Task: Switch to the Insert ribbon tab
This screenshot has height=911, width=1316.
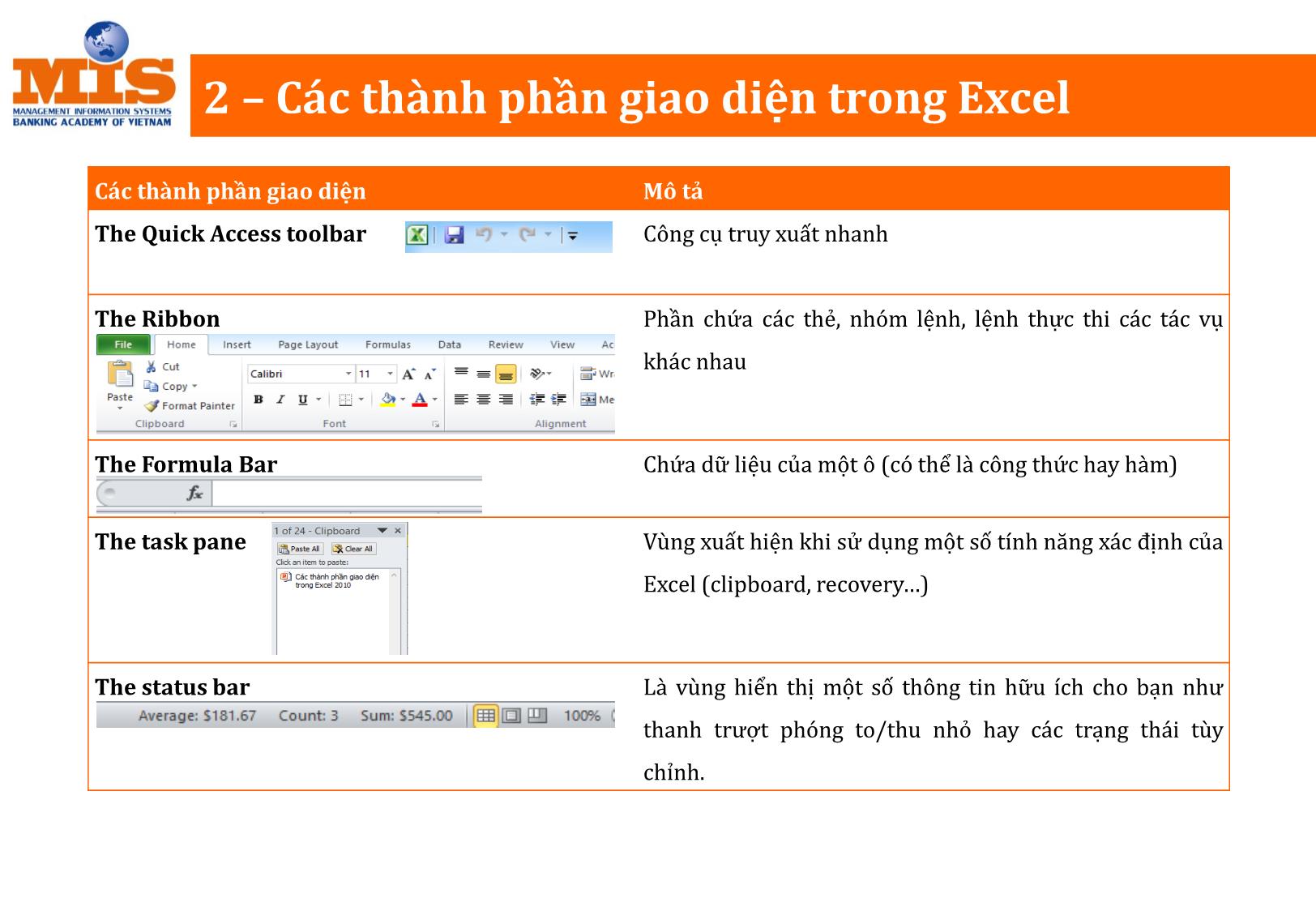Action: click(x=237, y=344)
